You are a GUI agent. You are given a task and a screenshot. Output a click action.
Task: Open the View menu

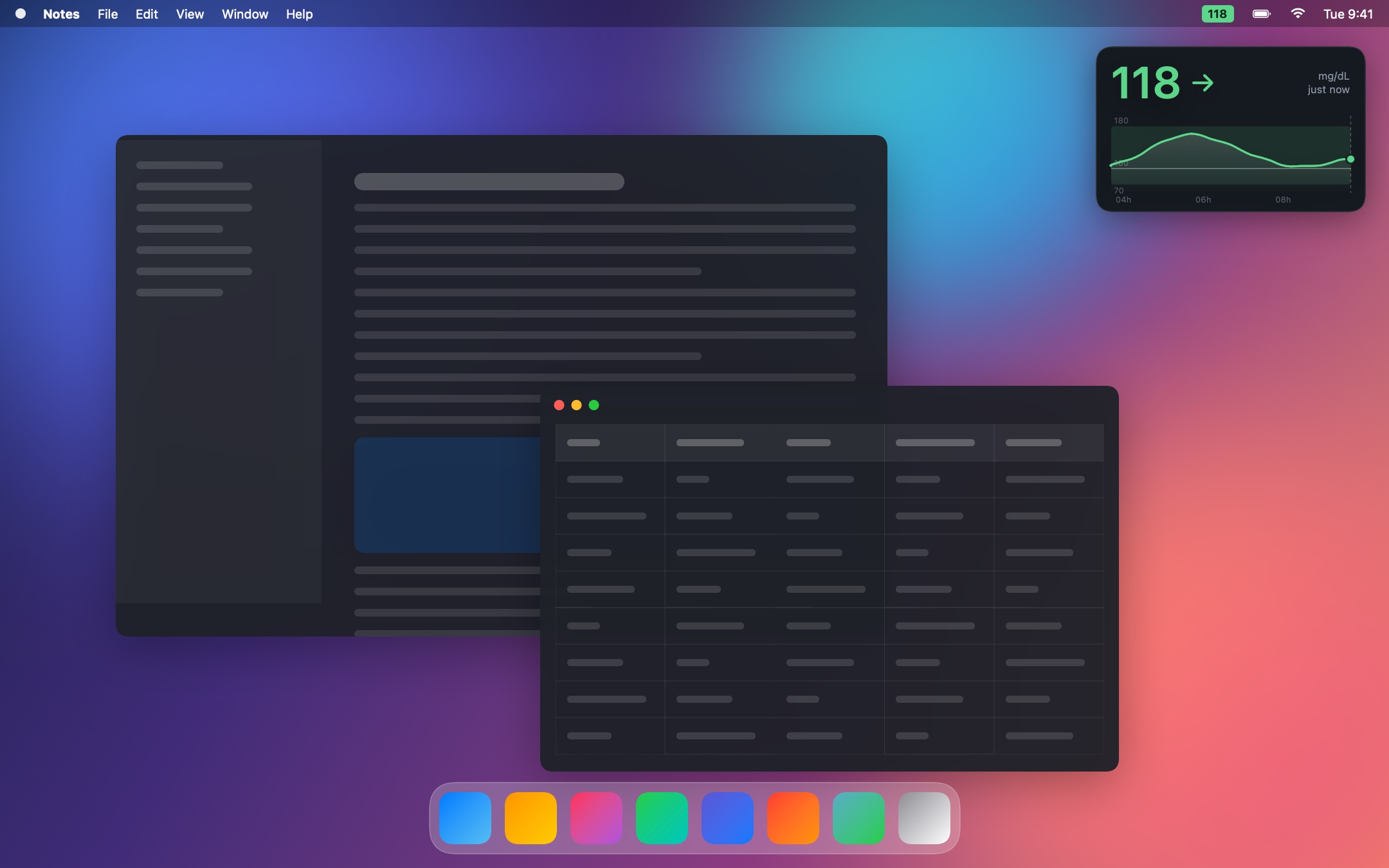point(190,14)
